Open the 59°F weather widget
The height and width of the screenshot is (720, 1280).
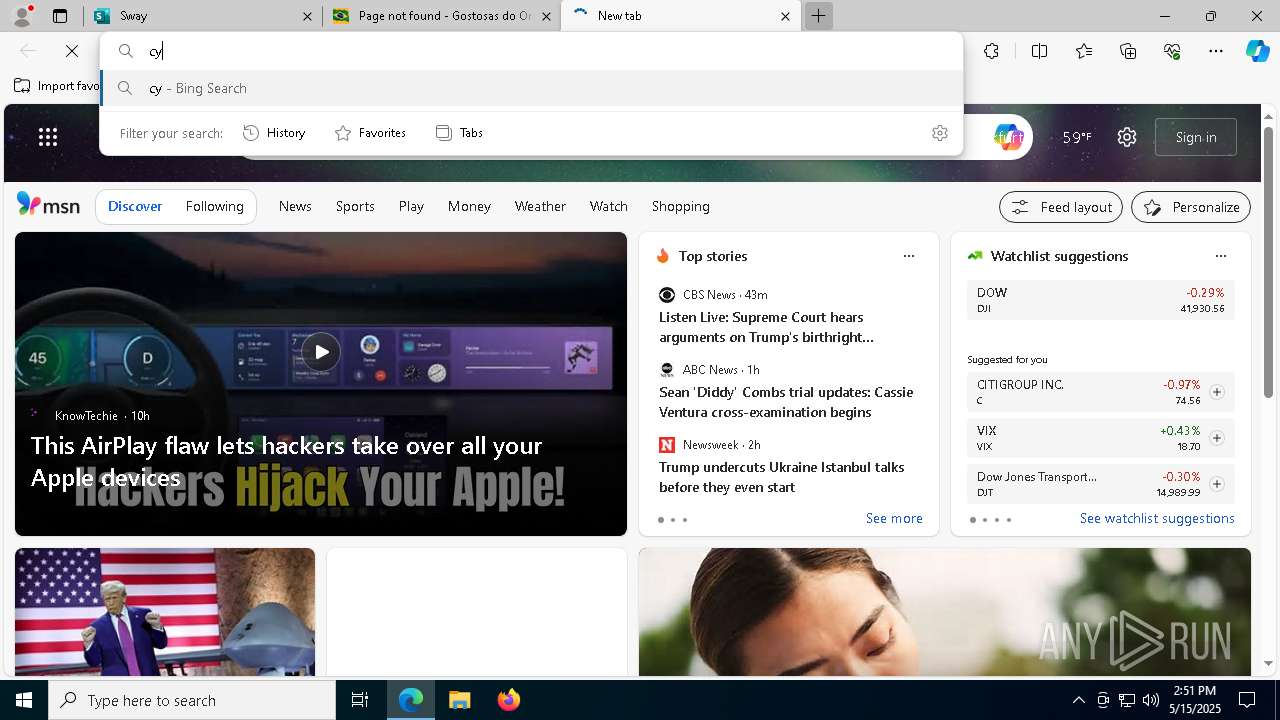1077,137
